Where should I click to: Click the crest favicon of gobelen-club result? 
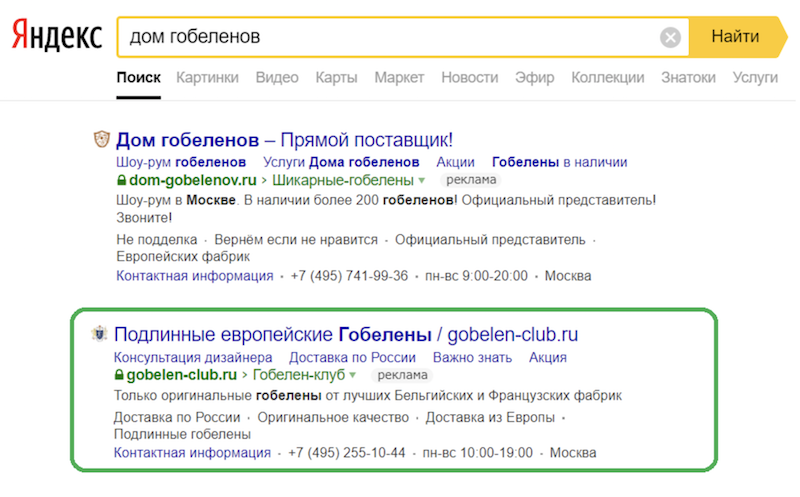99,334
